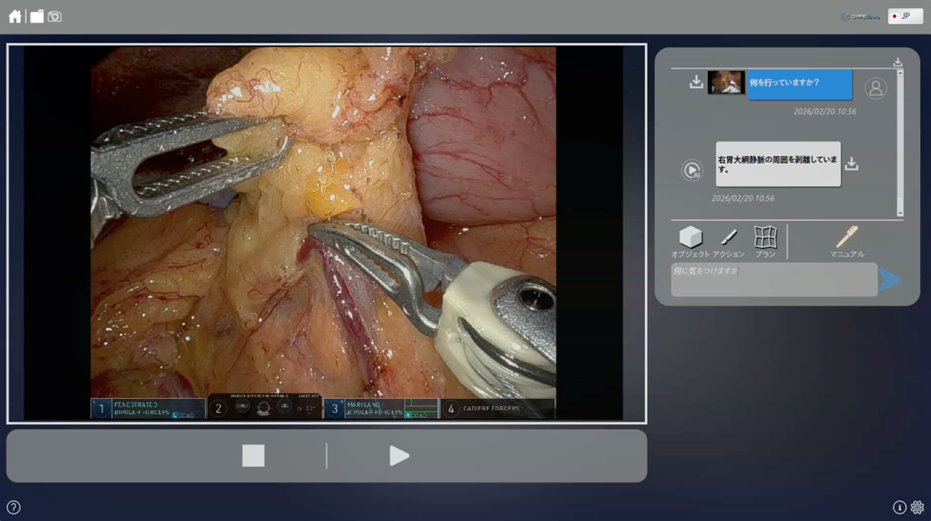
Task: Play the surgical video
Action: (399, 456)
